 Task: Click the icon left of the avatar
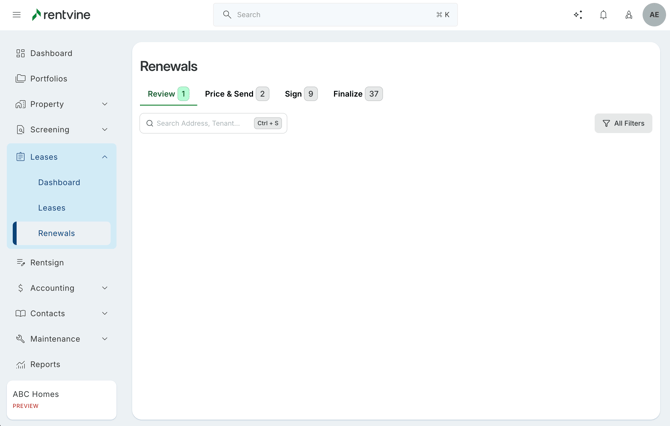click(x=629, y=15)
